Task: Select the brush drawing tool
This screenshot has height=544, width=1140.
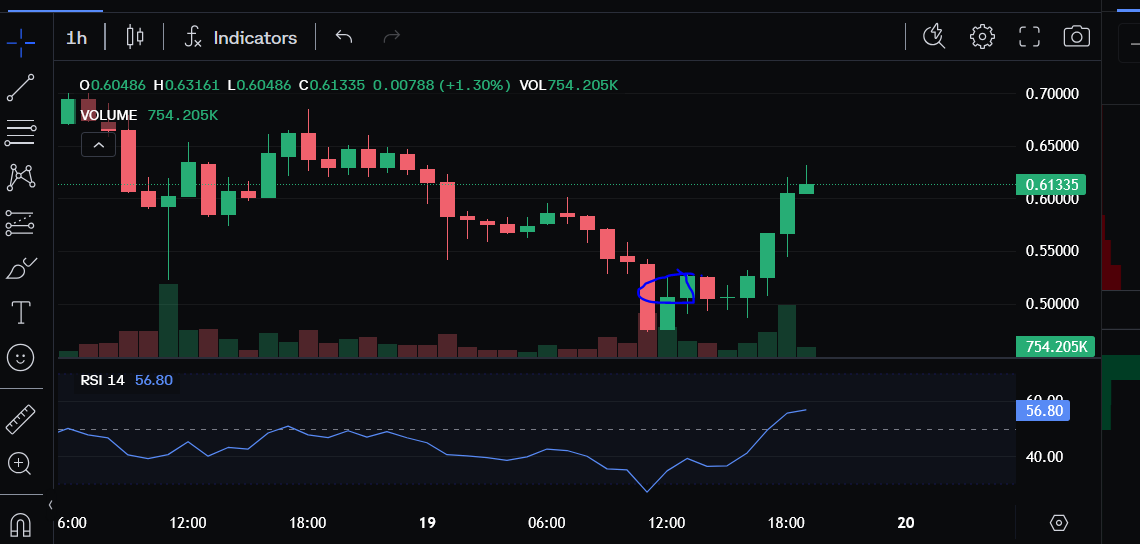Action: (21, 268)
